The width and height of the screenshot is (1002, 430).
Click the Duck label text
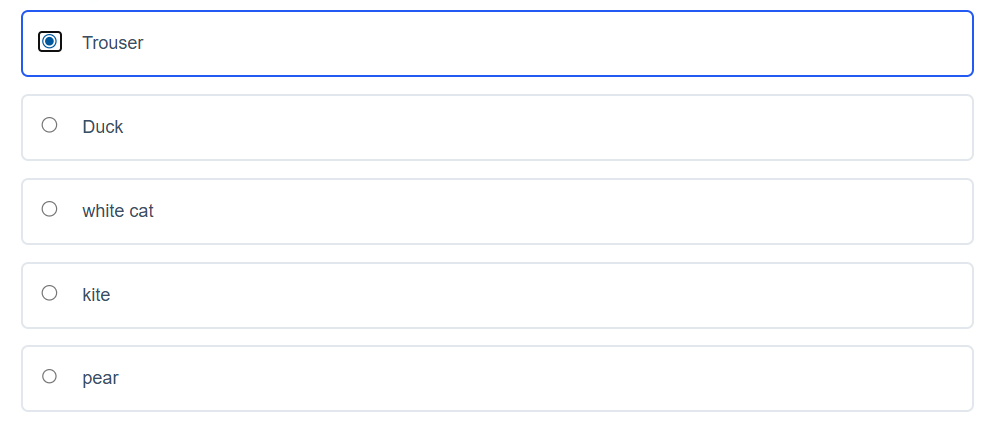[103, 127]
